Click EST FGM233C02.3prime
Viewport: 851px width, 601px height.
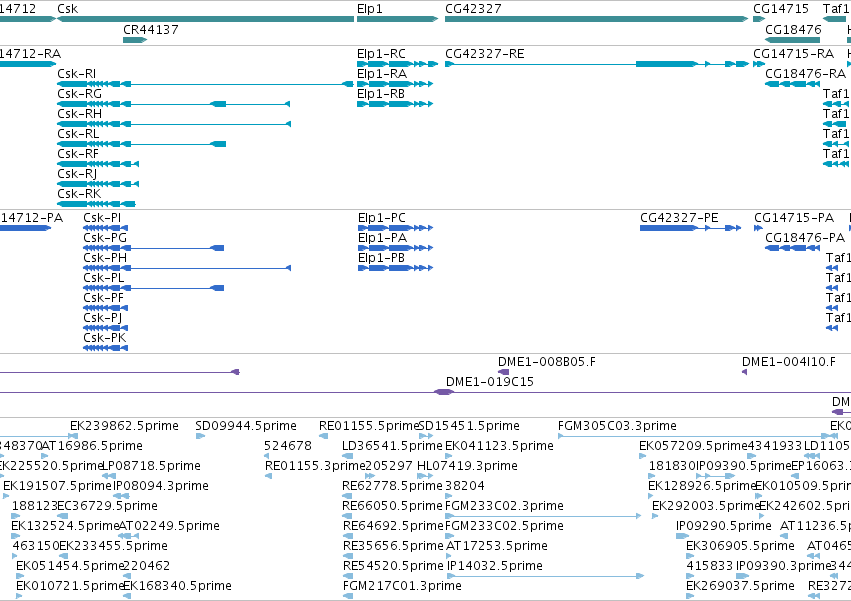[x=504, y=506]
